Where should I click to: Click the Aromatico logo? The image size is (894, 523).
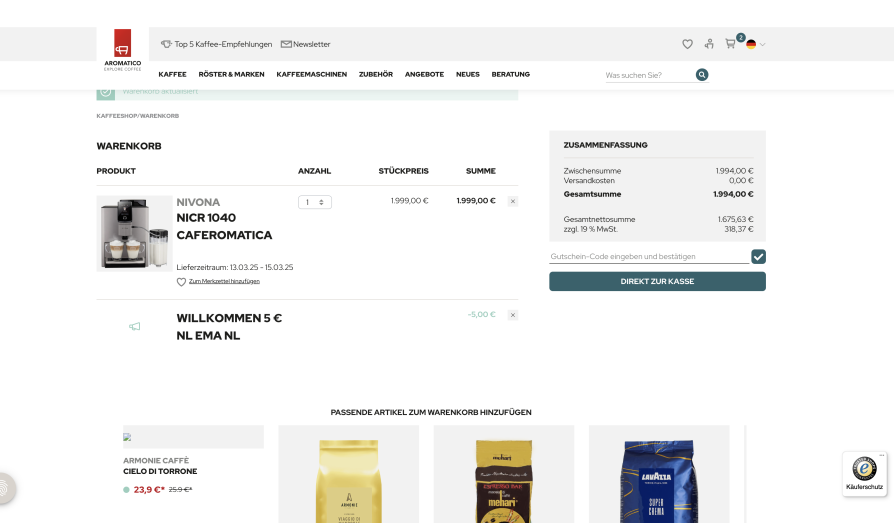pos(123,50)
